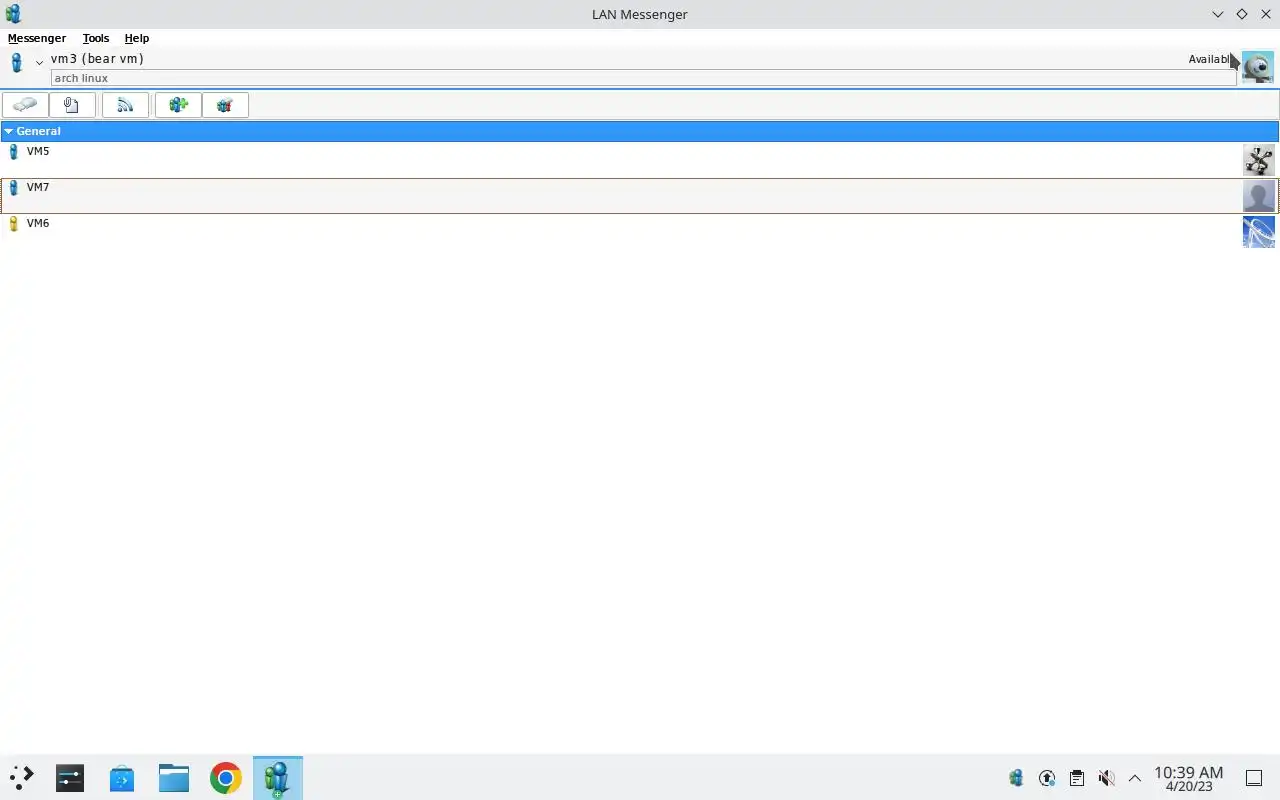
Task: Click the arch linux note field
Action: 644,78
